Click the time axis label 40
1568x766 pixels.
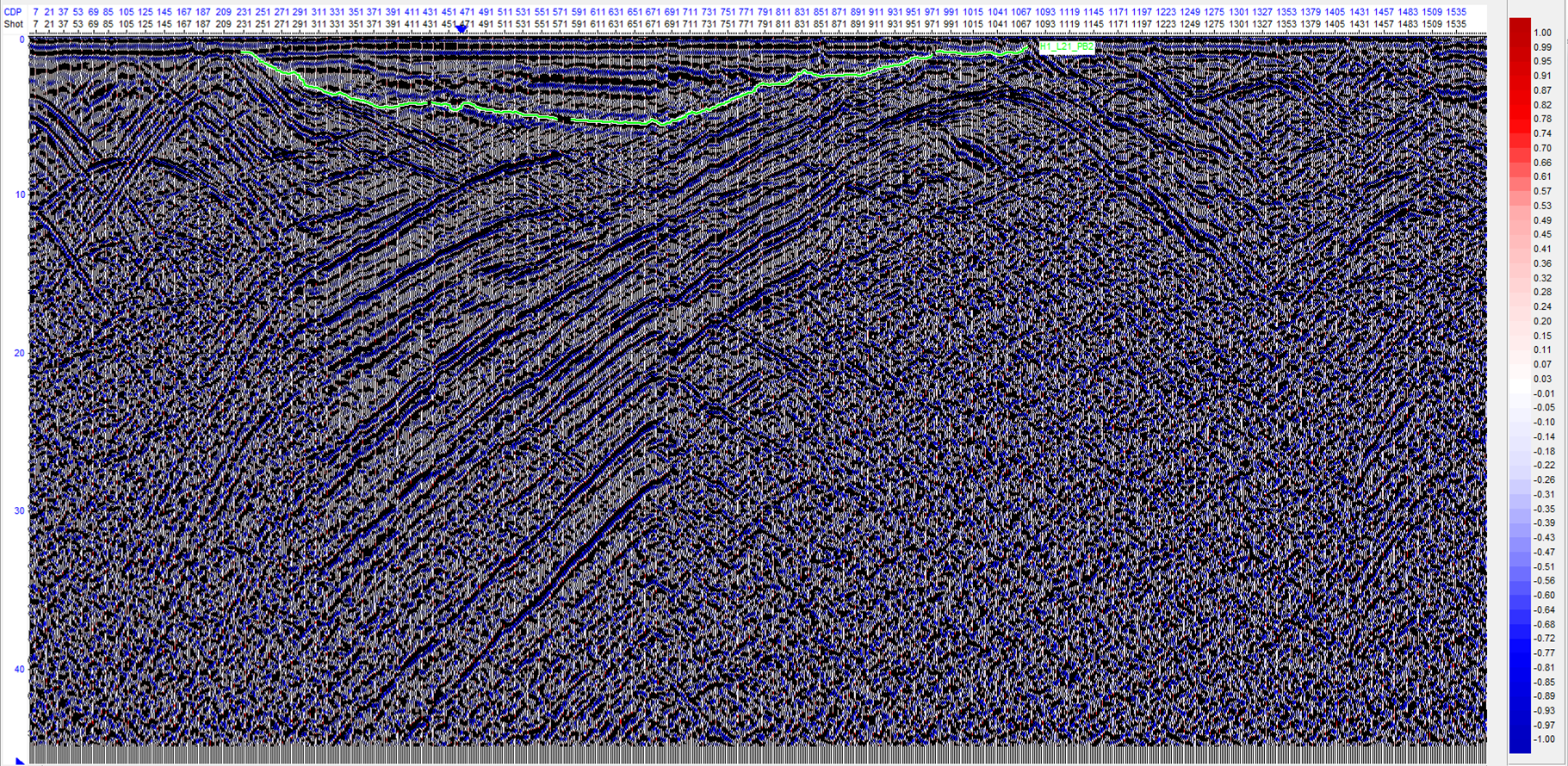20,669
